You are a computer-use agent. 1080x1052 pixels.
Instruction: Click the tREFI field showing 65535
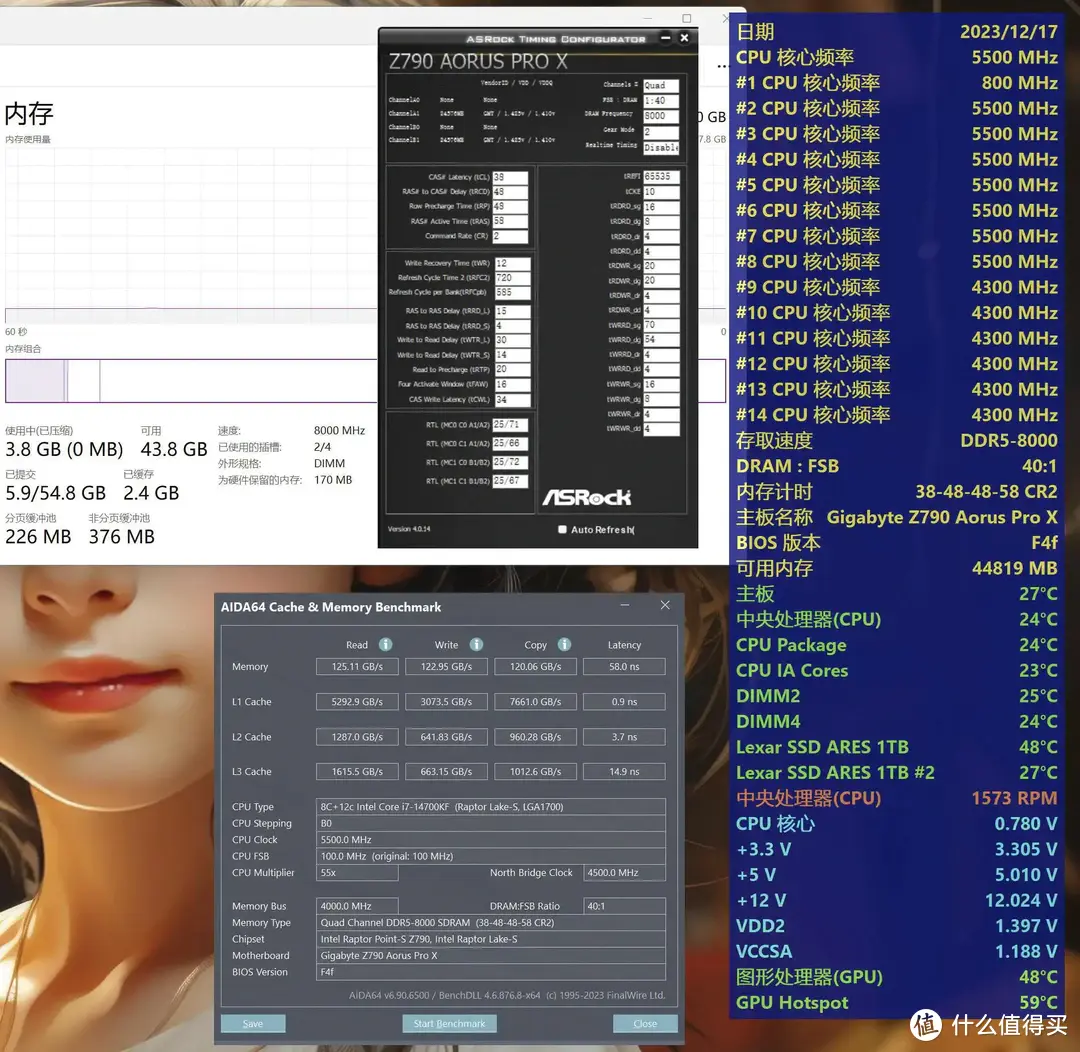click(x=661, y=177)
